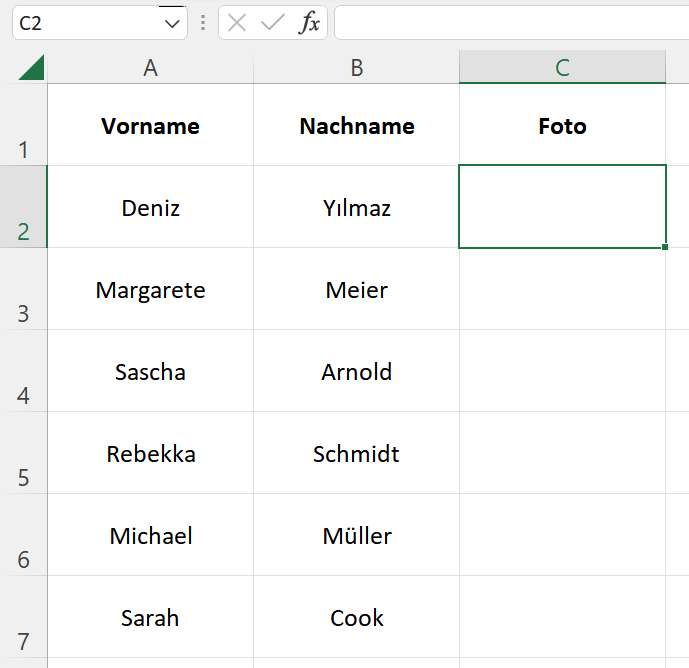
Task: Select row 1 header
Action: [23, 125]
